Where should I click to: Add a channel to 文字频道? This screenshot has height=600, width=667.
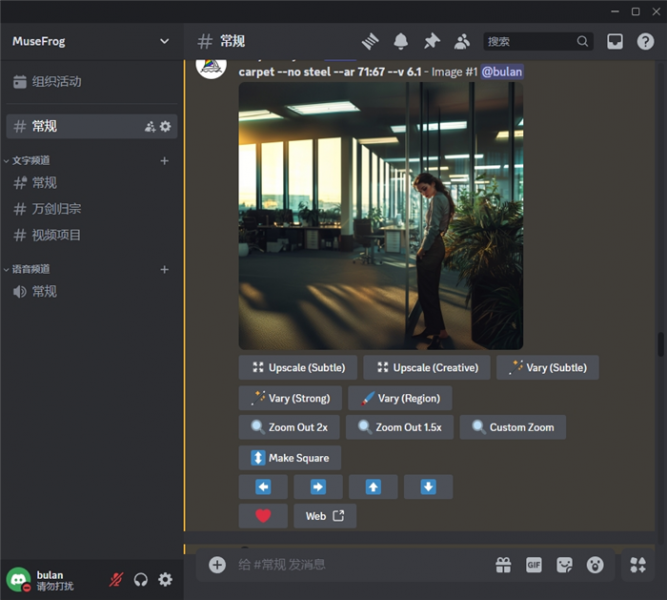point(164,161)
